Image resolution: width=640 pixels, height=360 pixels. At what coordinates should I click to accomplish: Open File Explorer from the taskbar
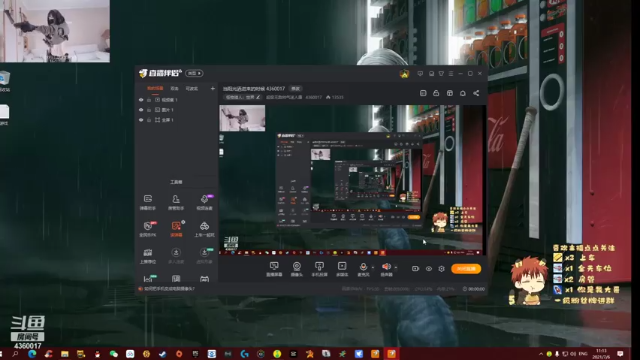click(65, 354)
